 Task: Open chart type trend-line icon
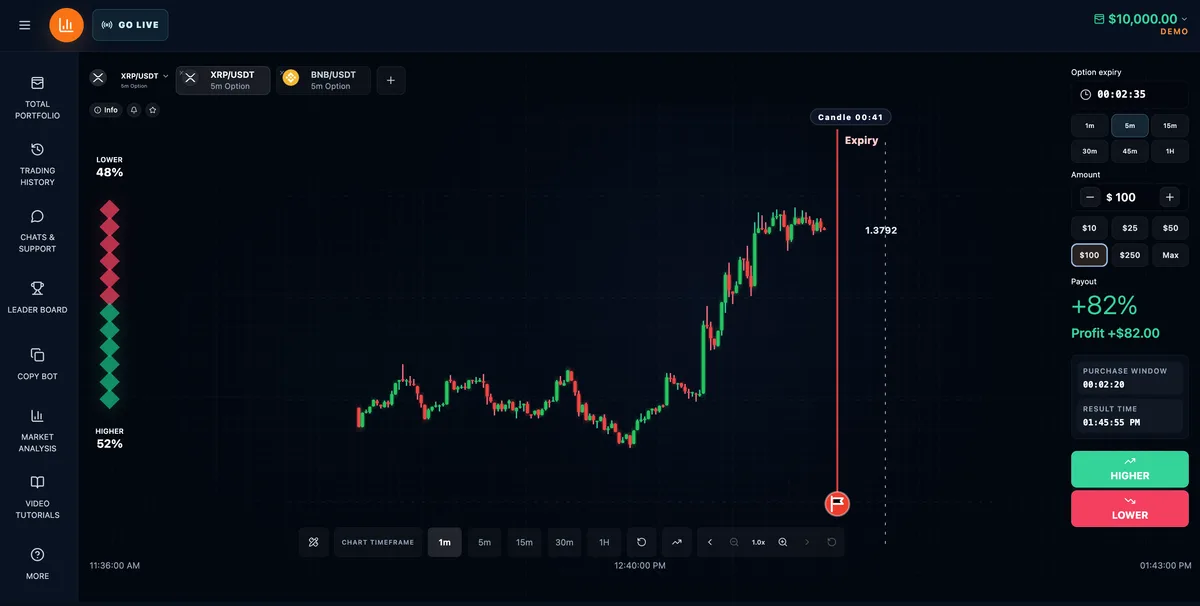pos(677,542)
